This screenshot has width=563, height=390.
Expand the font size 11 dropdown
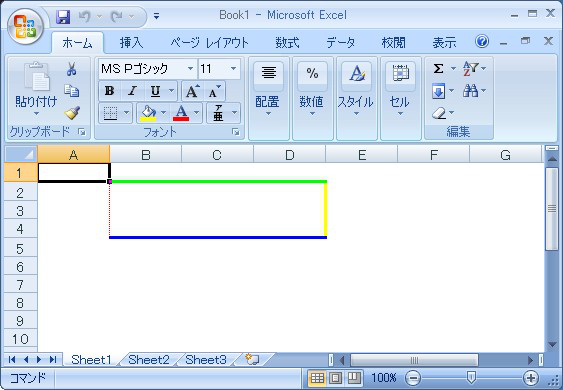(x=233, y=69)
